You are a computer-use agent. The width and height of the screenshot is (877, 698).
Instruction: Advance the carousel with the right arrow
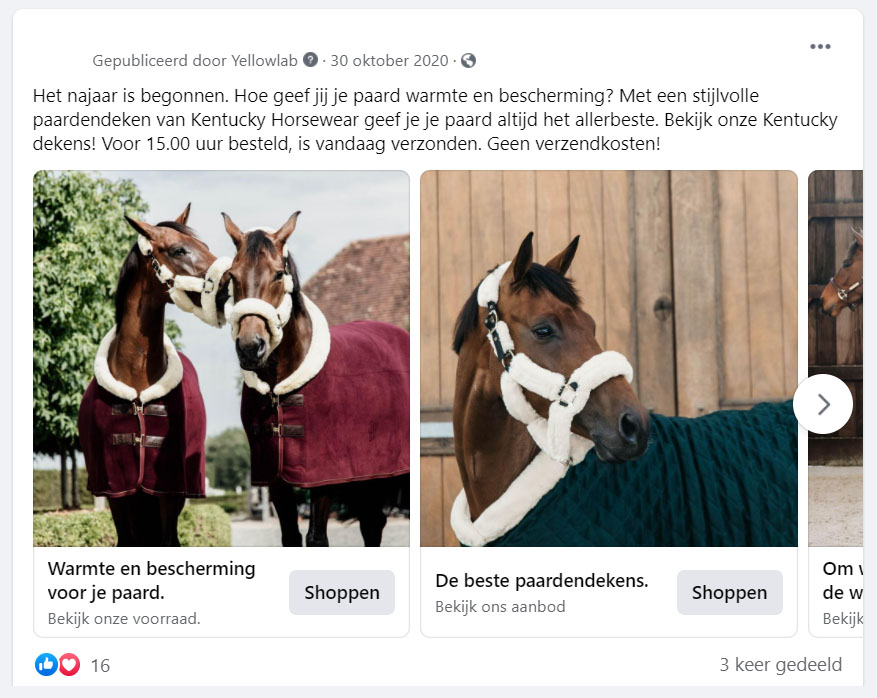click(x=823, y=404)
